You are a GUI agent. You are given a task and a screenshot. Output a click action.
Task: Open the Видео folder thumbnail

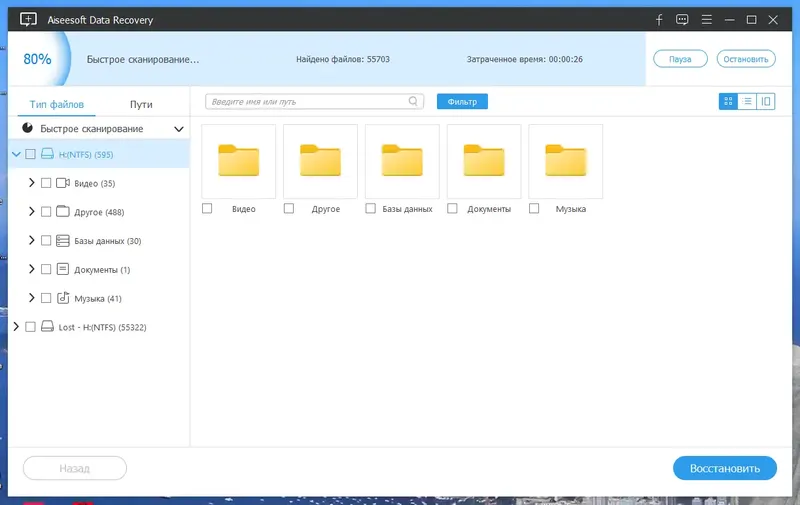click(x=239, y=161)
